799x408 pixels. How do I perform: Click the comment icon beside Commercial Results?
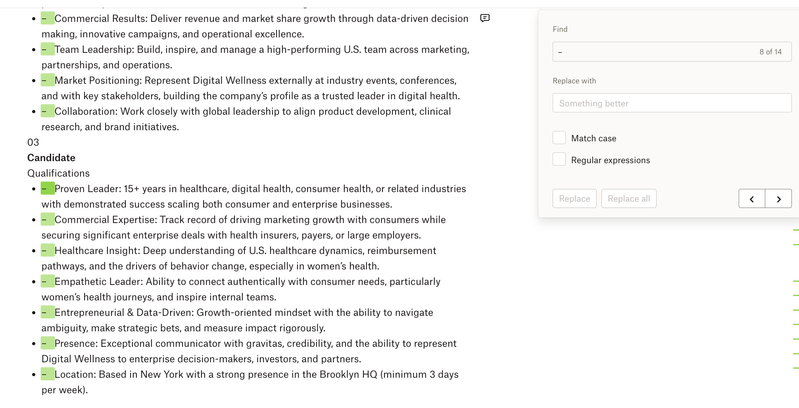click(x=485, y=18)
